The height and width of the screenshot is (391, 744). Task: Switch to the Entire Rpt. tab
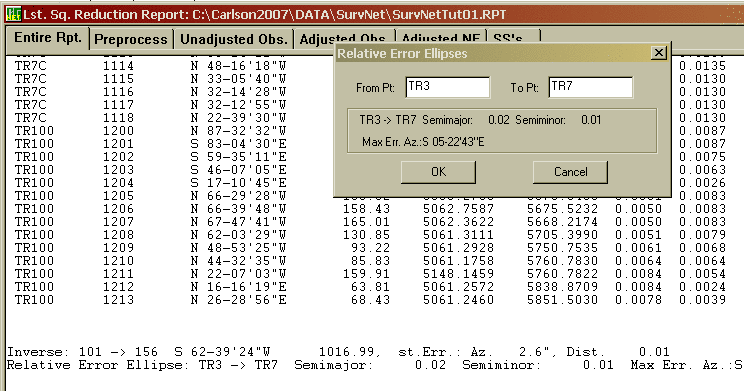[x=48, y=38]
